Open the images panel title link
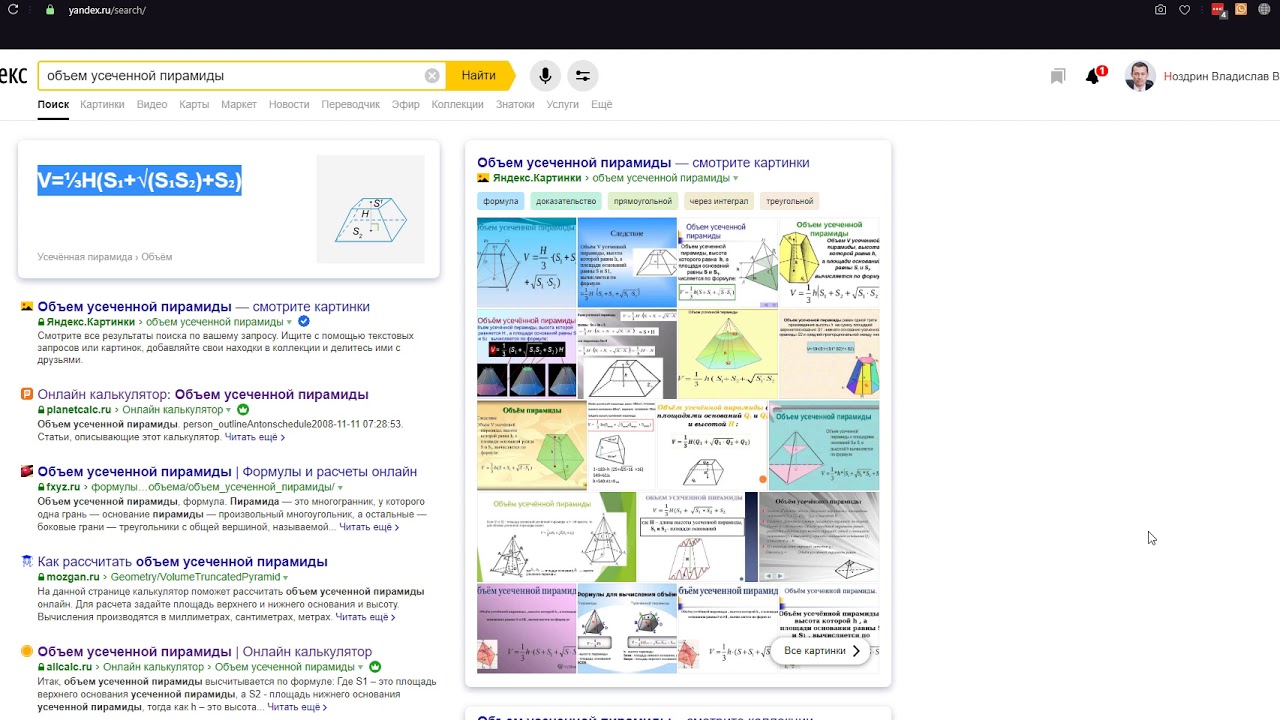The width and height of the screenshot is (1280, 720). point(643,162)
